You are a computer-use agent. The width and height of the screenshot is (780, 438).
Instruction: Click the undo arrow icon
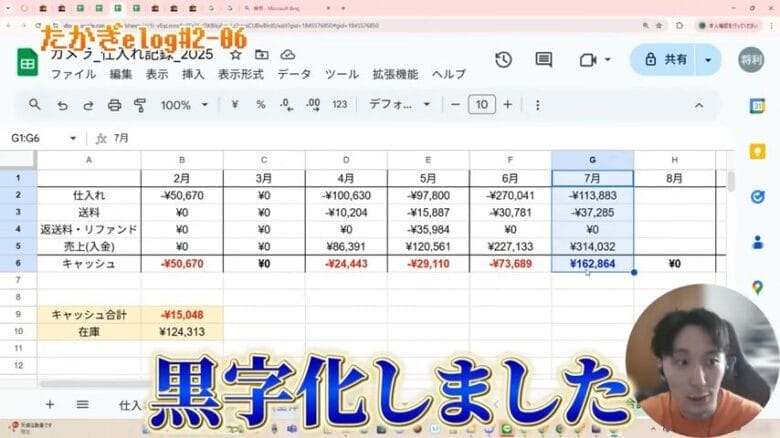click(63, 105)
